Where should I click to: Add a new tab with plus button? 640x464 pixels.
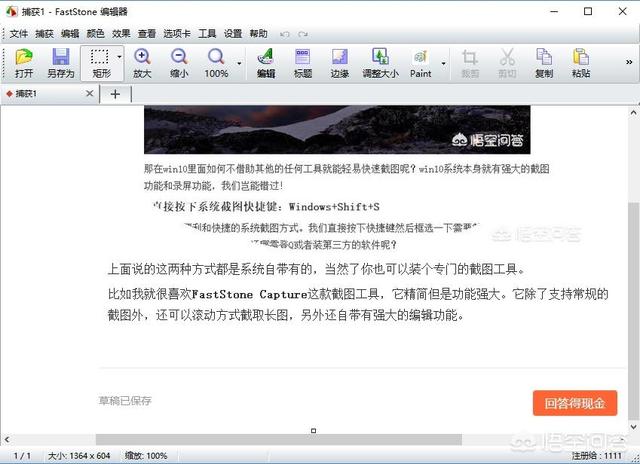(x=116, y=94)
